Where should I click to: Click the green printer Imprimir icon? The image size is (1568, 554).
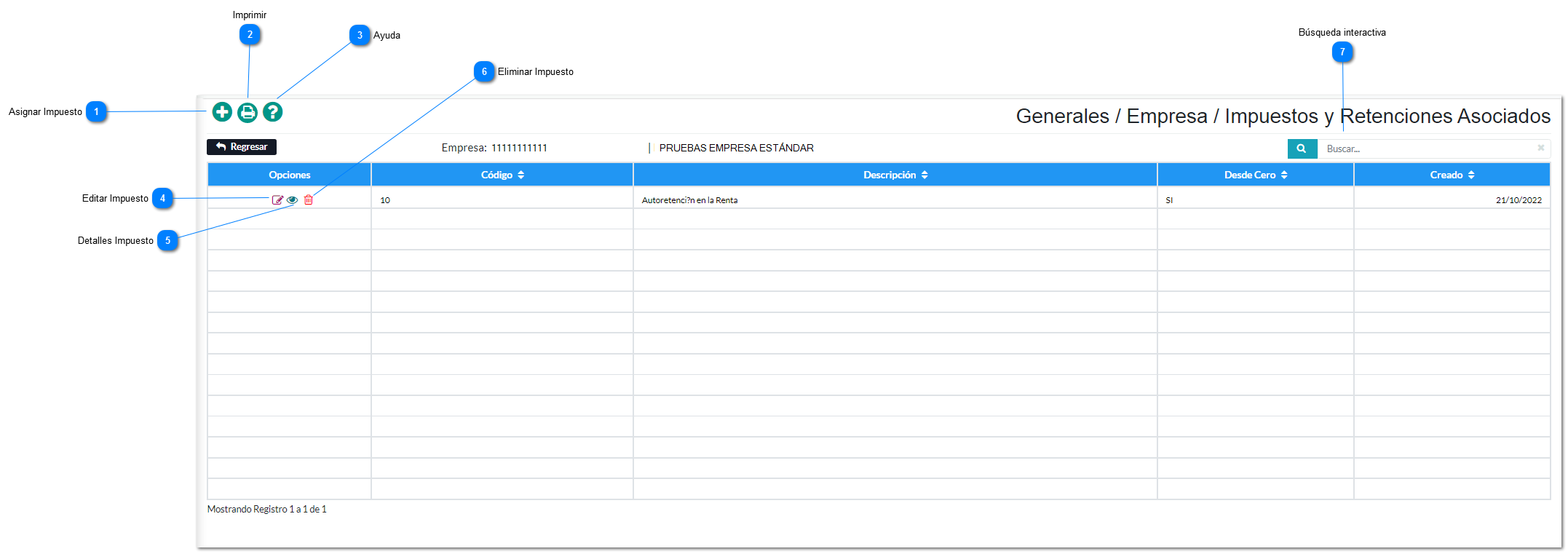pos(248,112)
